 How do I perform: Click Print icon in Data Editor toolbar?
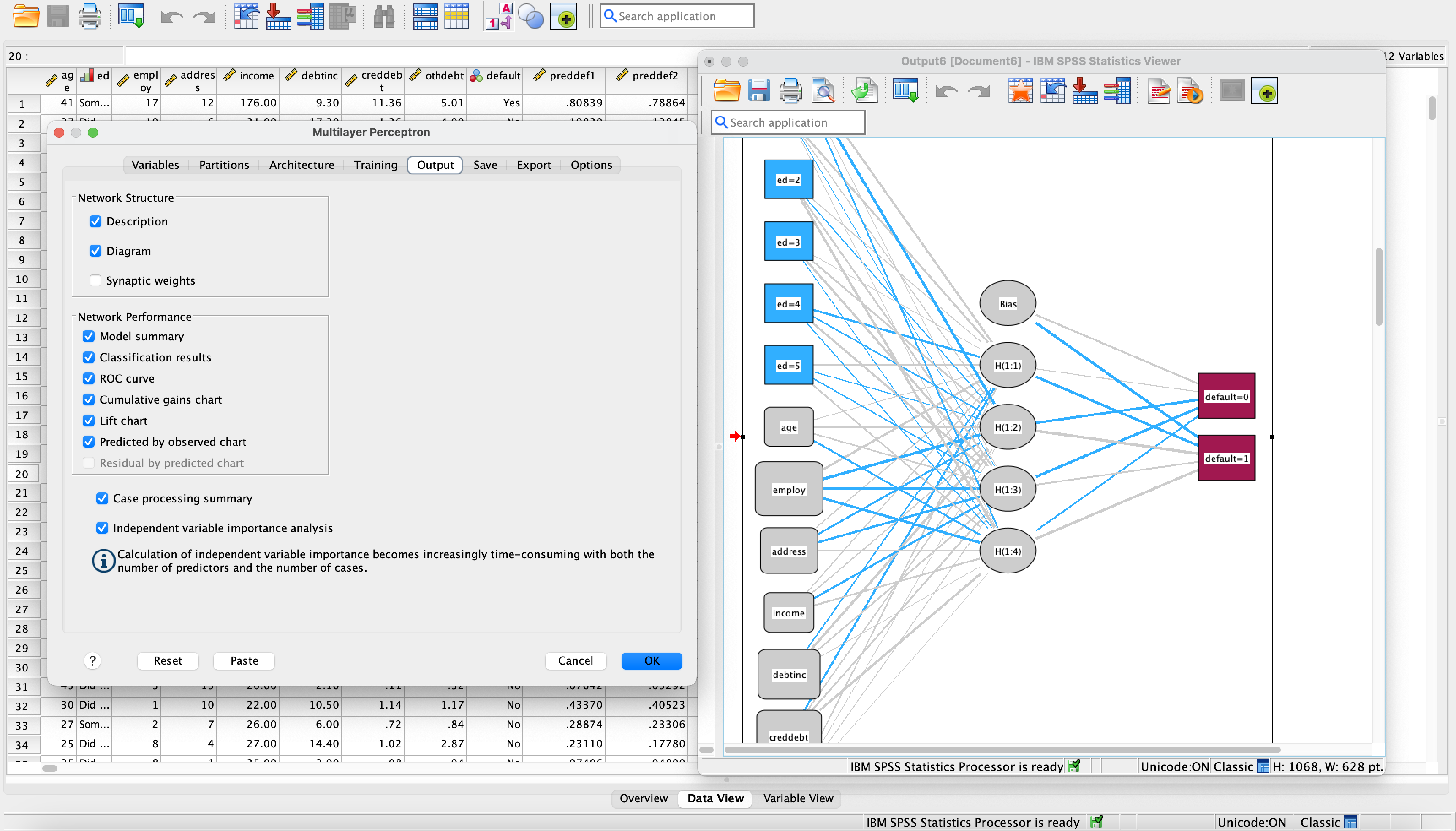coord(89,16)
